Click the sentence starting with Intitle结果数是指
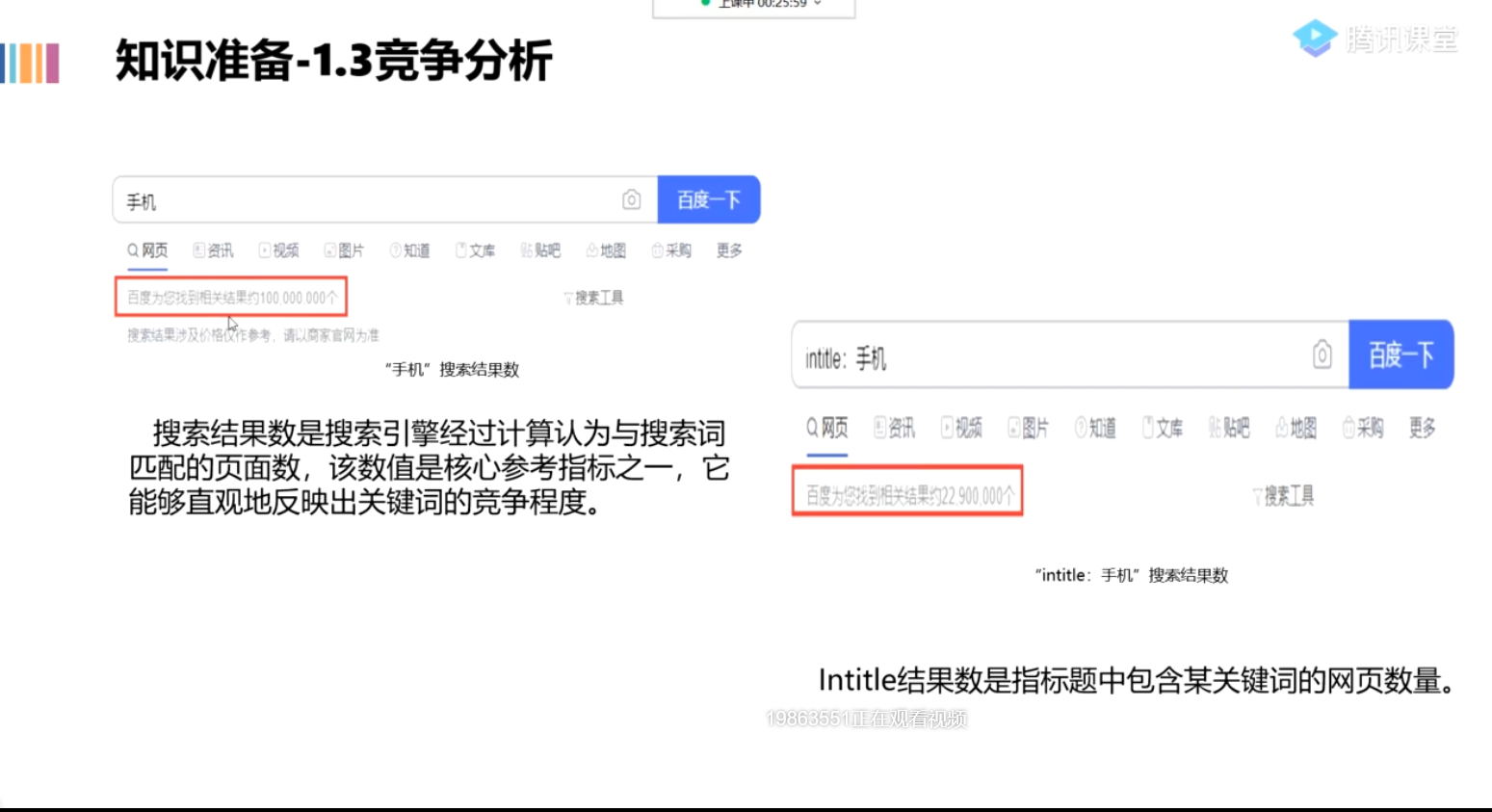 1137,681
